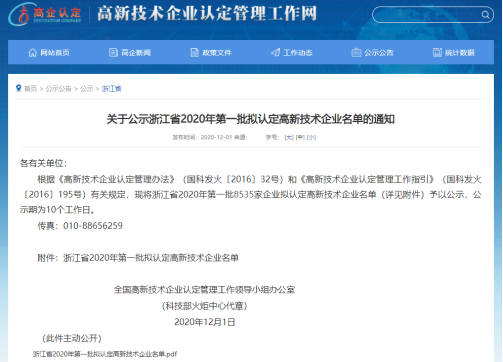Set font size to large [大]
The height and width of the screenshot is (362, 503).
click(289, 137)
